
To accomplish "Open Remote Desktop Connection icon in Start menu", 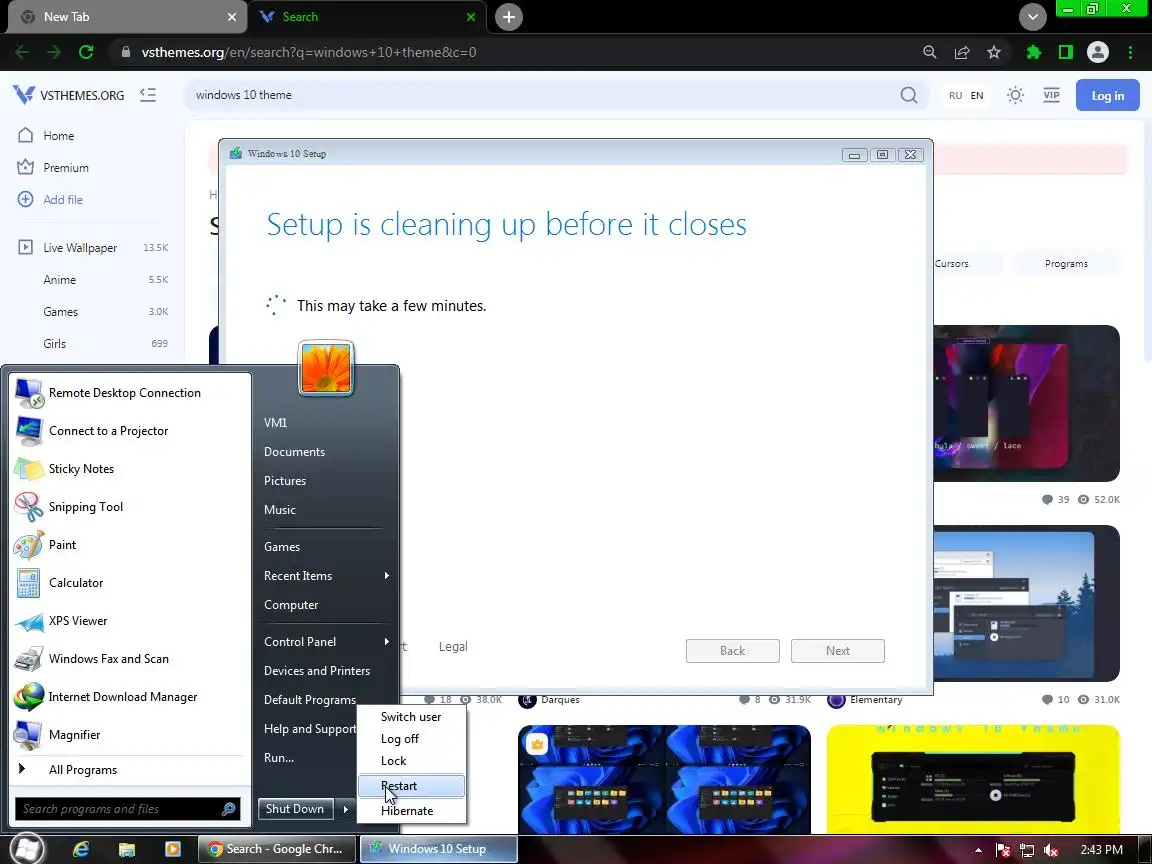I will [29, 393].
